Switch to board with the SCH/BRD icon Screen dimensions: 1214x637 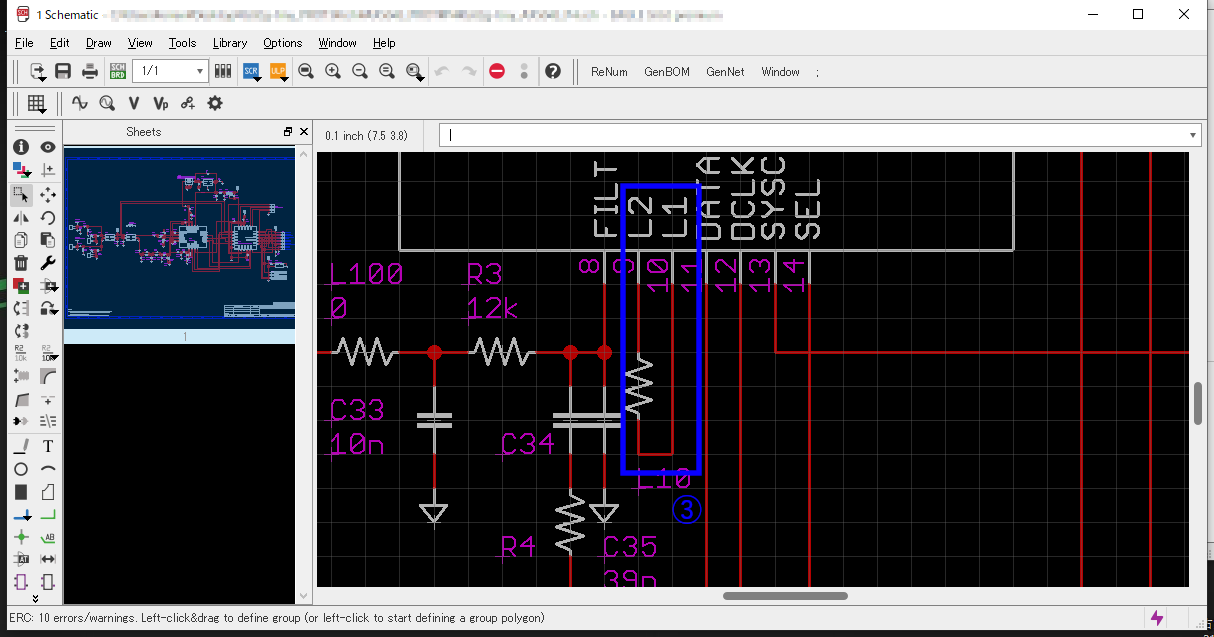[x=118, y=72]
